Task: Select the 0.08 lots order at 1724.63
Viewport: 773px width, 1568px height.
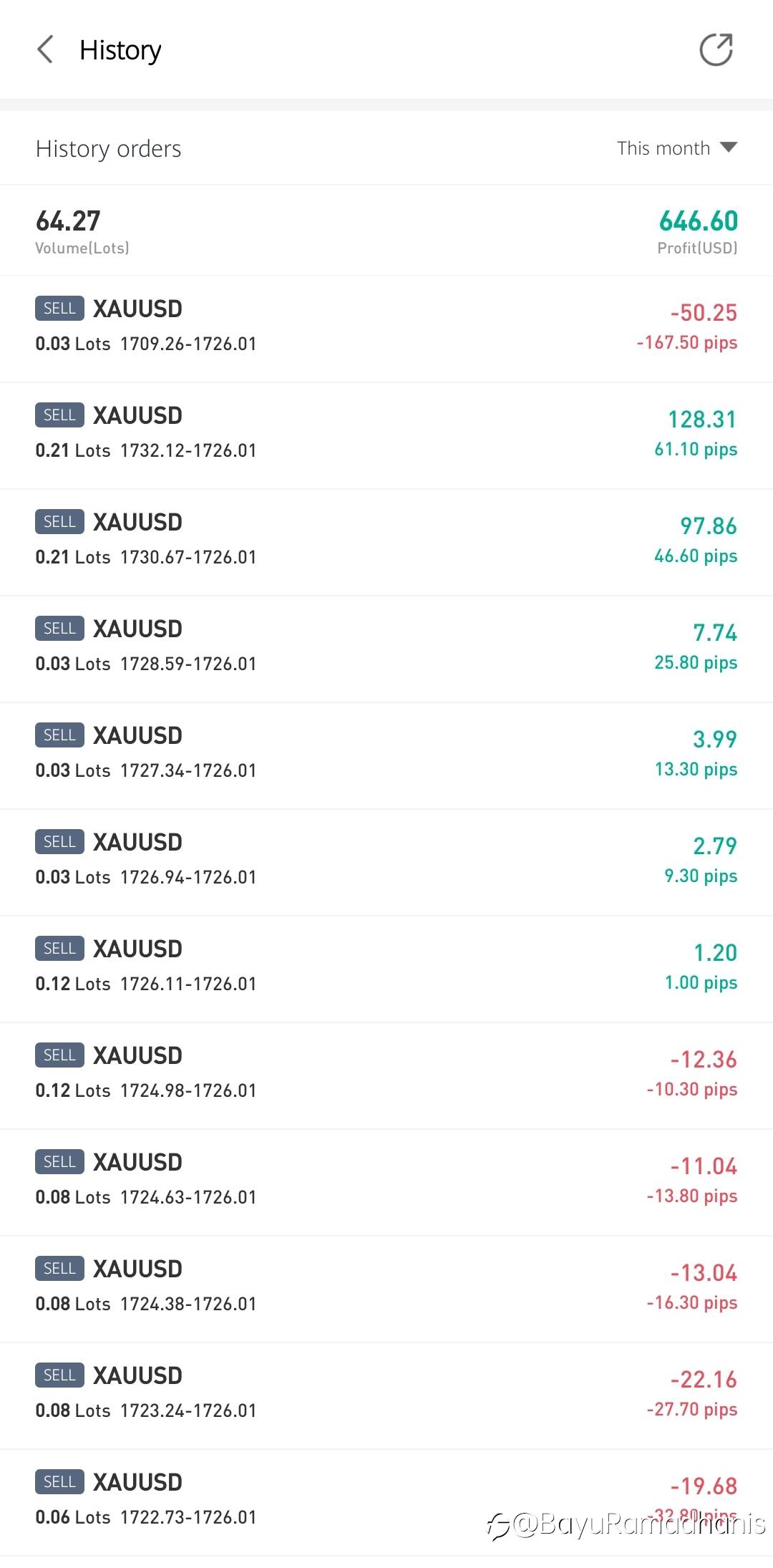Action: click(386, 1181)
